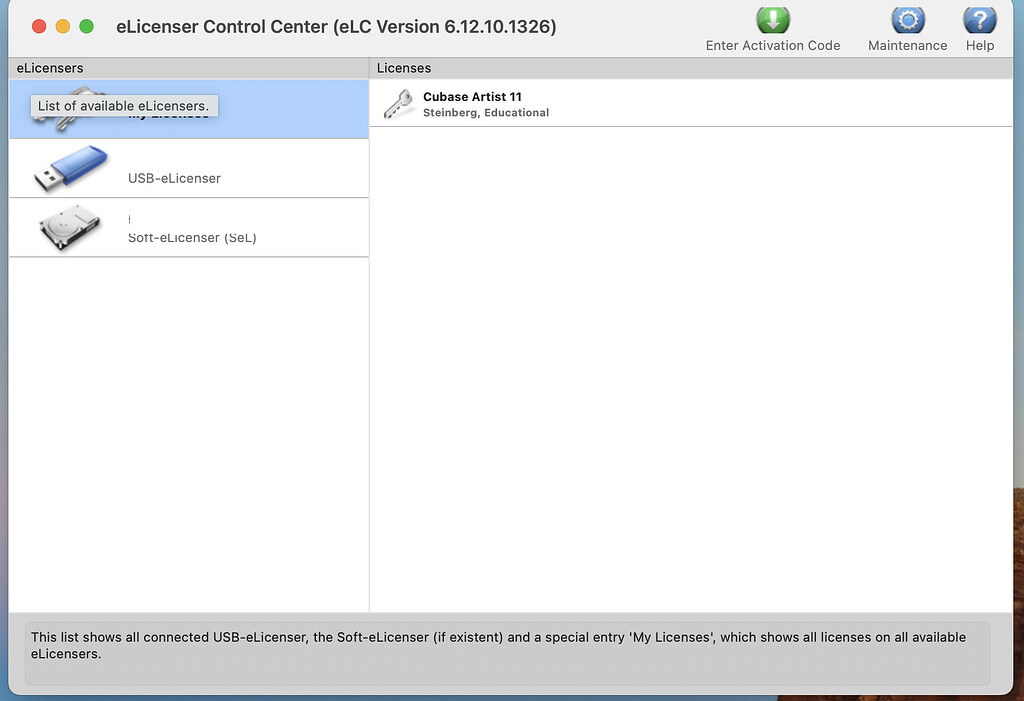Select the Soft-eLicenser (SeL) text entry
Viewport: 1024px width, 701px height.
coord(192,238)
